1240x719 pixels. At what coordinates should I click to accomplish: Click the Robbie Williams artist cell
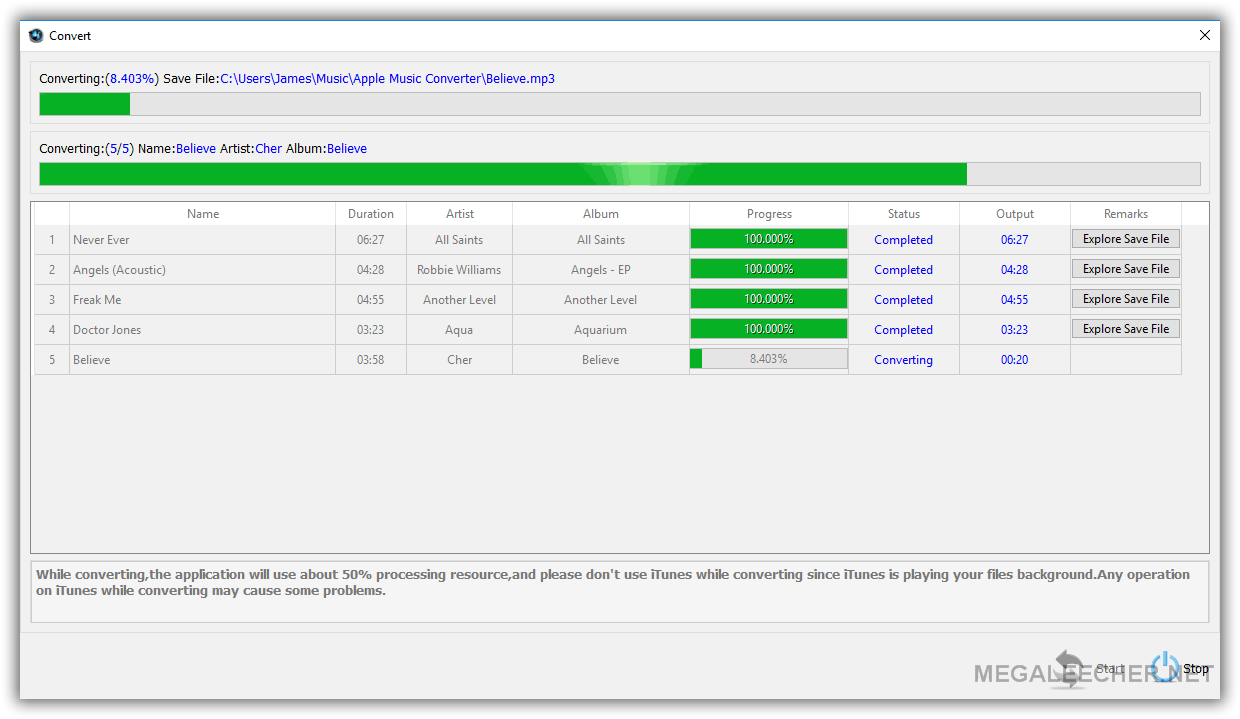pos(459,270)
